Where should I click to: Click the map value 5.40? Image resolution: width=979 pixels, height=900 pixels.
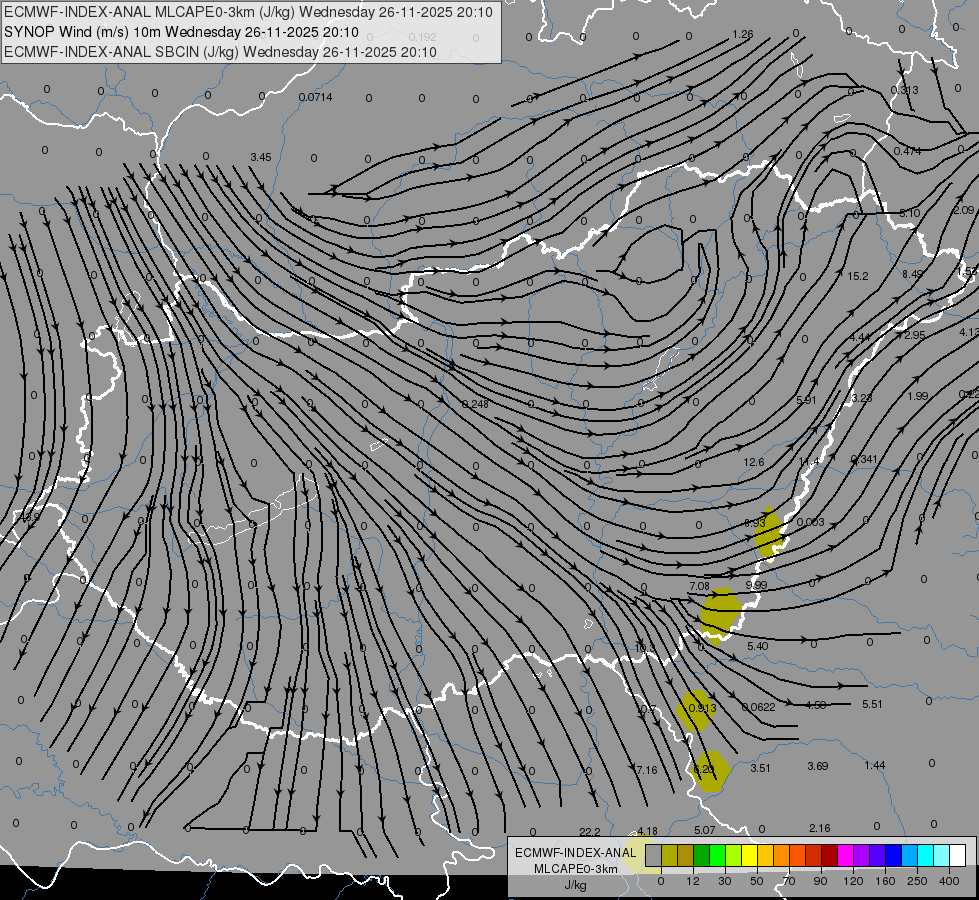tap(757, 646)
